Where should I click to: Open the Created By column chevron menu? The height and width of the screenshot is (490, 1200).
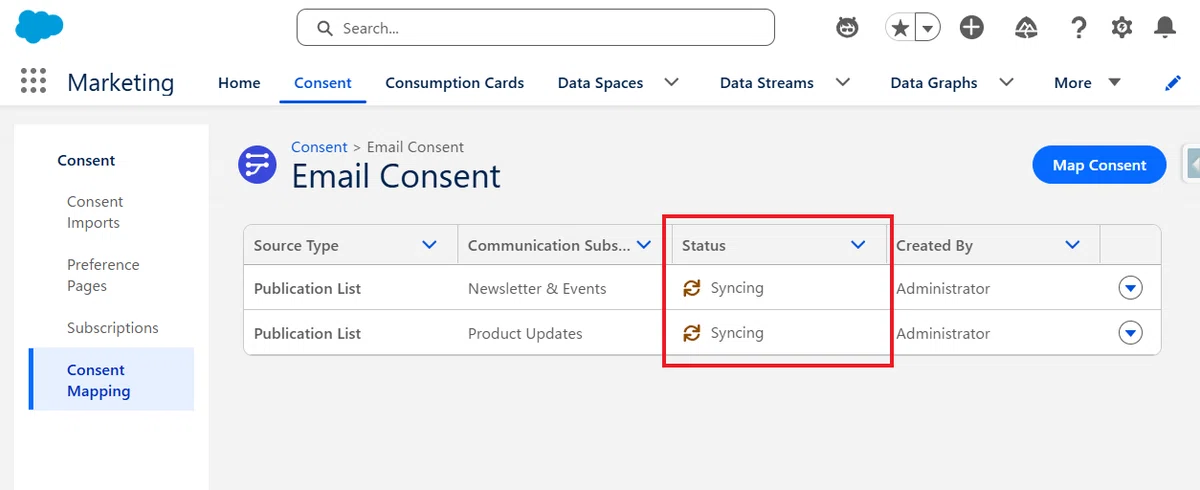pos(1073,244)
